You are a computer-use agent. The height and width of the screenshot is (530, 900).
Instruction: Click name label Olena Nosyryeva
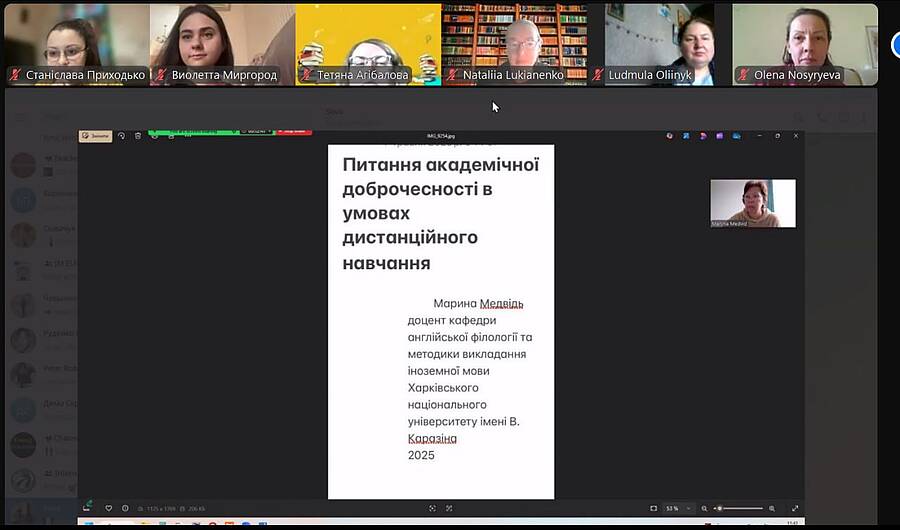pos(797,75)
